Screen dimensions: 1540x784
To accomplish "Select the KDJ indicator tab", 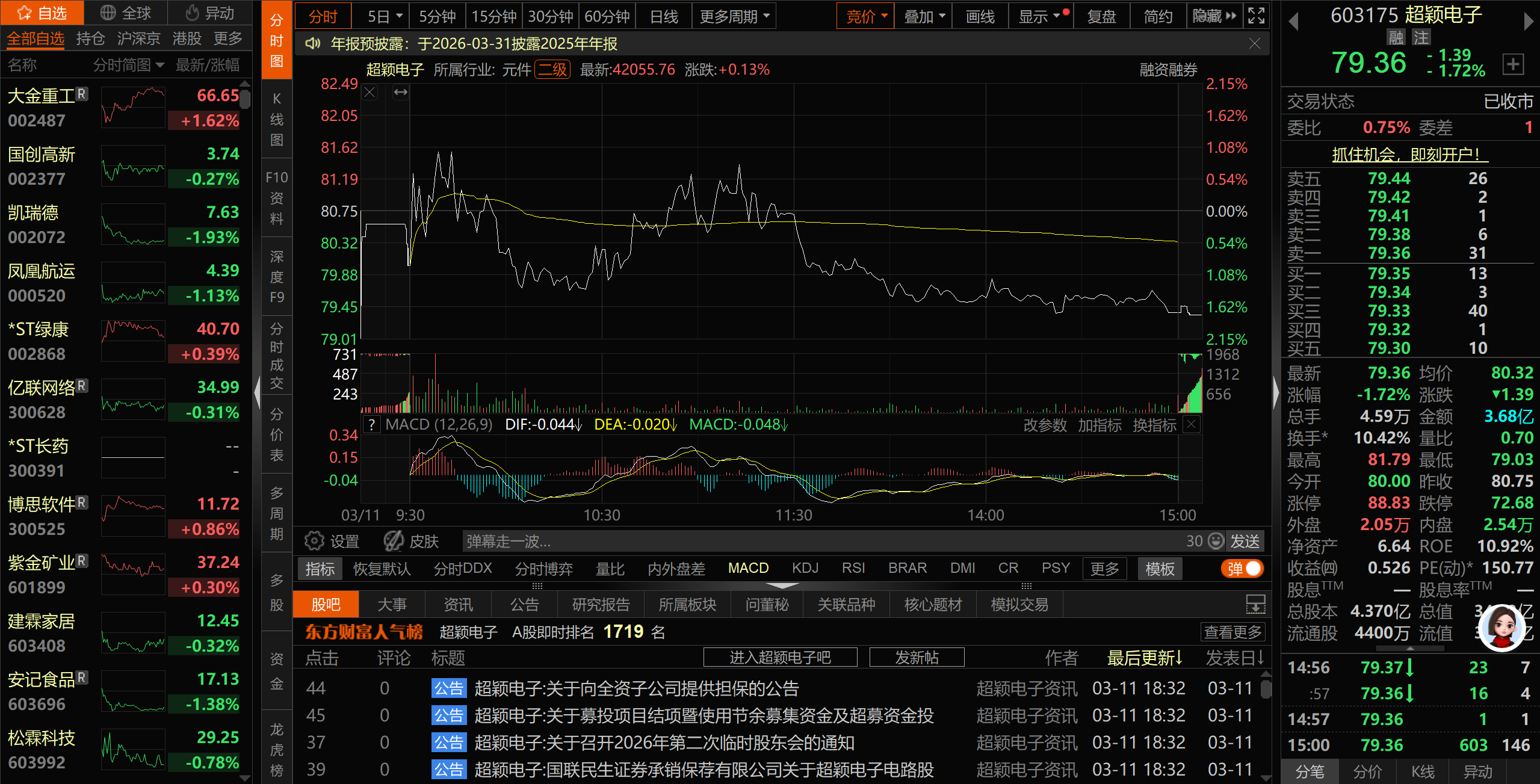I will 805,569.
